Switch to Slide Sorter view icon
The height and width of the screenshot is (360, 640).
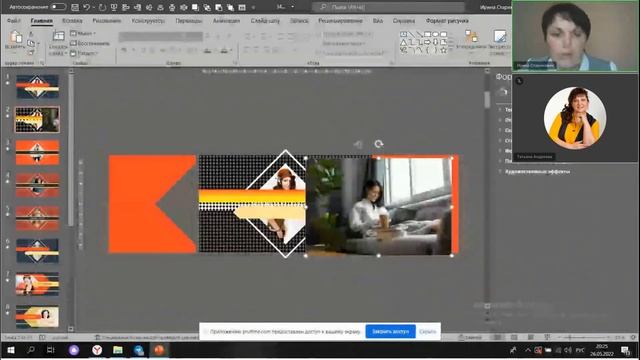pyautogui.click(x=514, y=338)
